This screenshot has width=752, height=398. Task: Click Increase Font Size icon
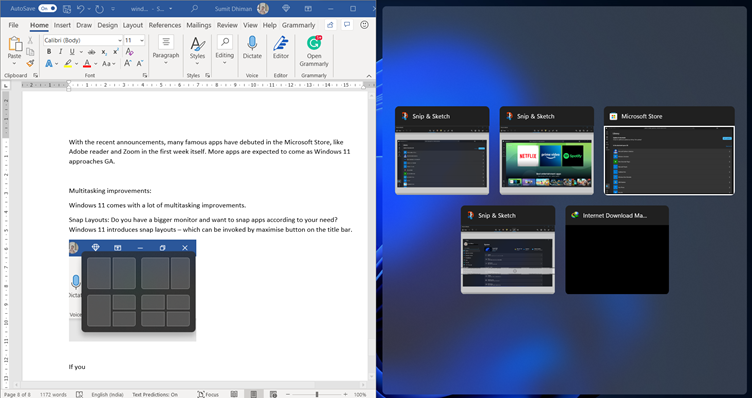[128, 63]
